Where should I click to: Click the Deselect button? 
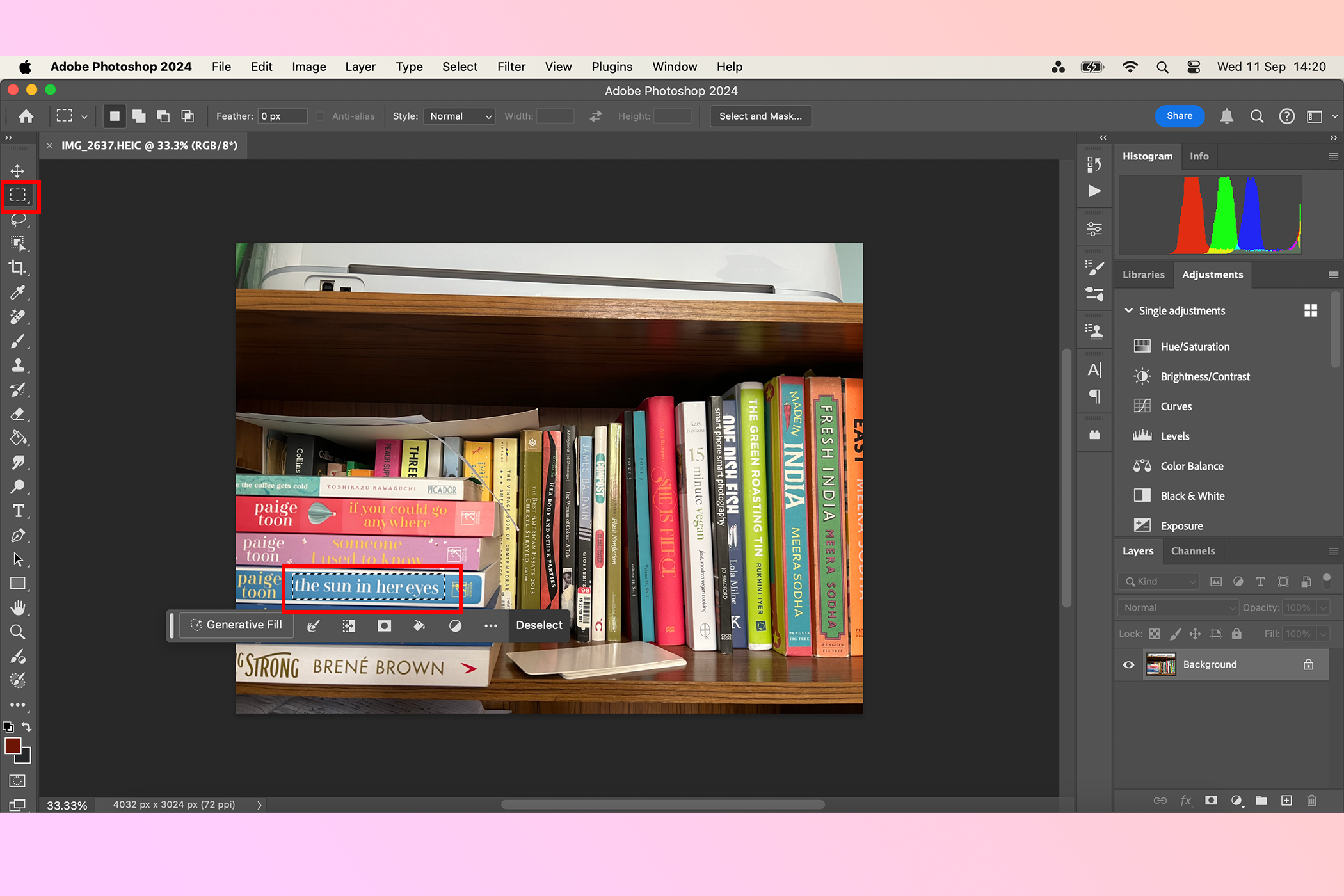[x=539, y=625]
